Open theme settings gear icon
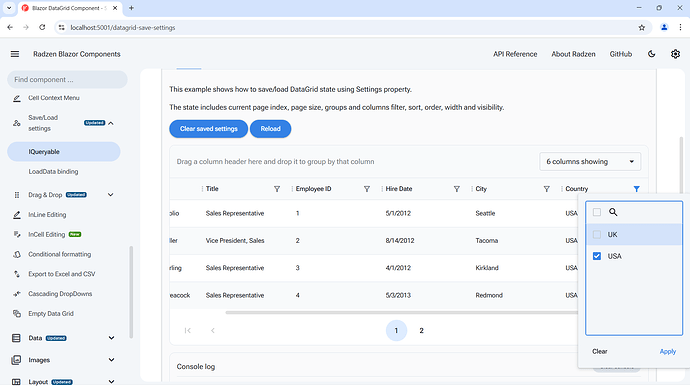Image resolution: width=690 pixels, height=386 pixels. click(675, 54)
